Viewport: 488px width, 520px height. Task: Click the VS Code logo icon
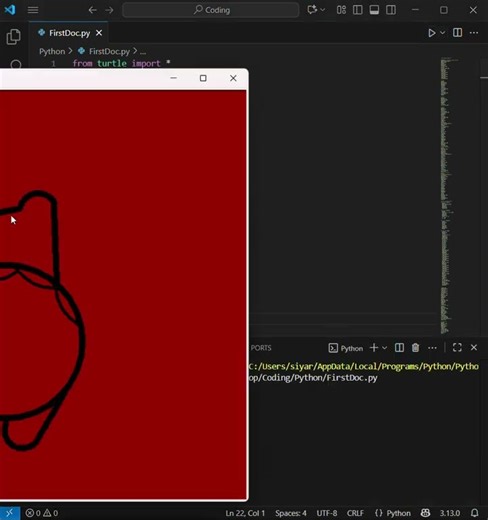[10, 10]
